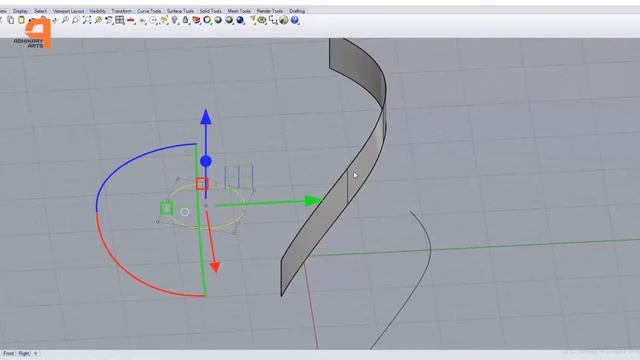Open the Select toolbar tab
This screenshot has width=640, height=360.
pyautogui.click(x=40, y=11)
